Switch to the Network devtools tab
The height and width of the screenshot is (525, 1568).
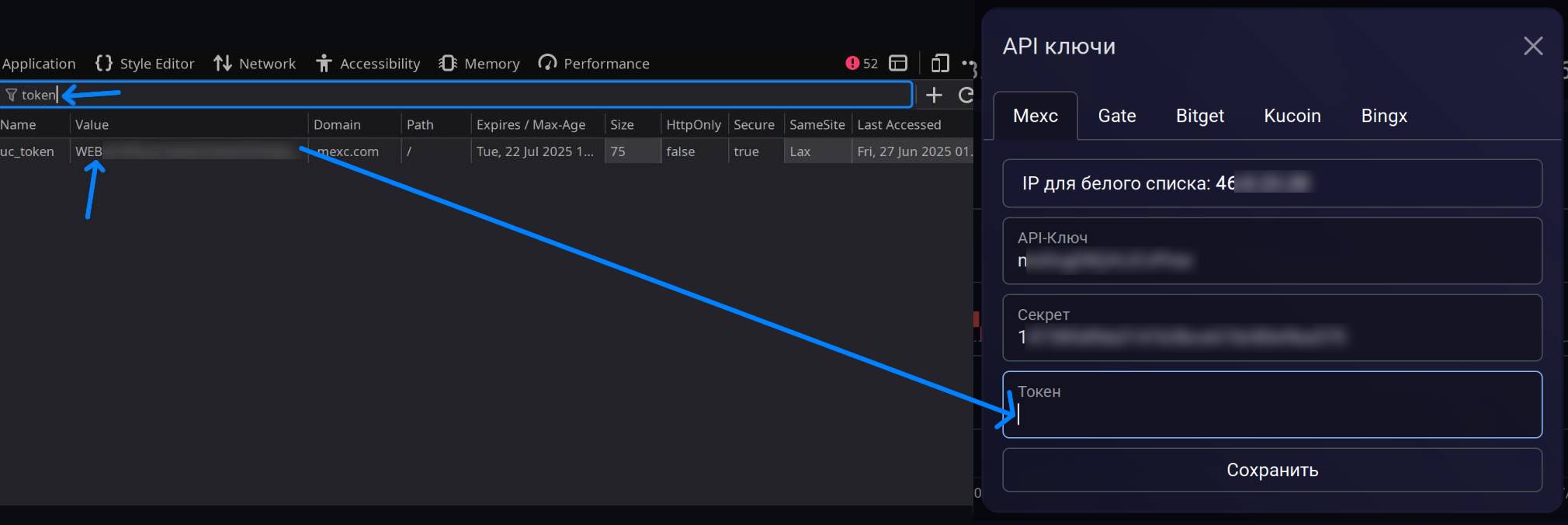pyautogui.click(x=255, y=64)
